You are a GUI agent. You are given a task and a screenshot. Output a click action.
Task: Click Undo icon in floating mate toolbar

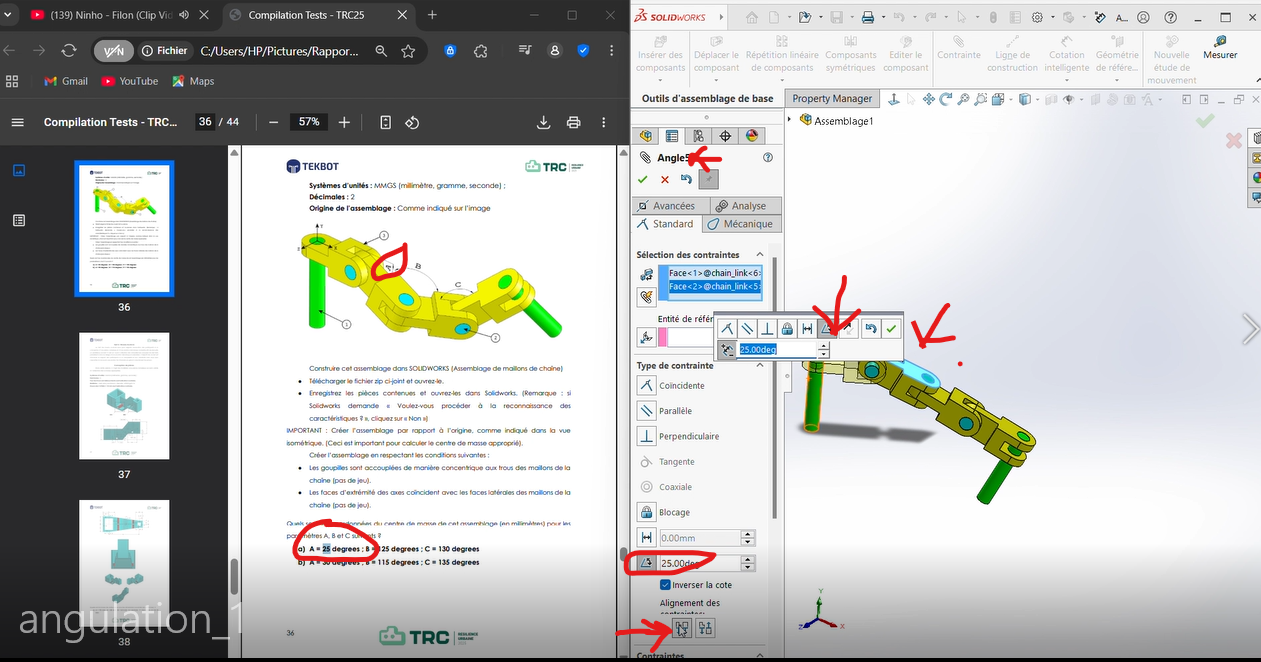click(871, 328)
